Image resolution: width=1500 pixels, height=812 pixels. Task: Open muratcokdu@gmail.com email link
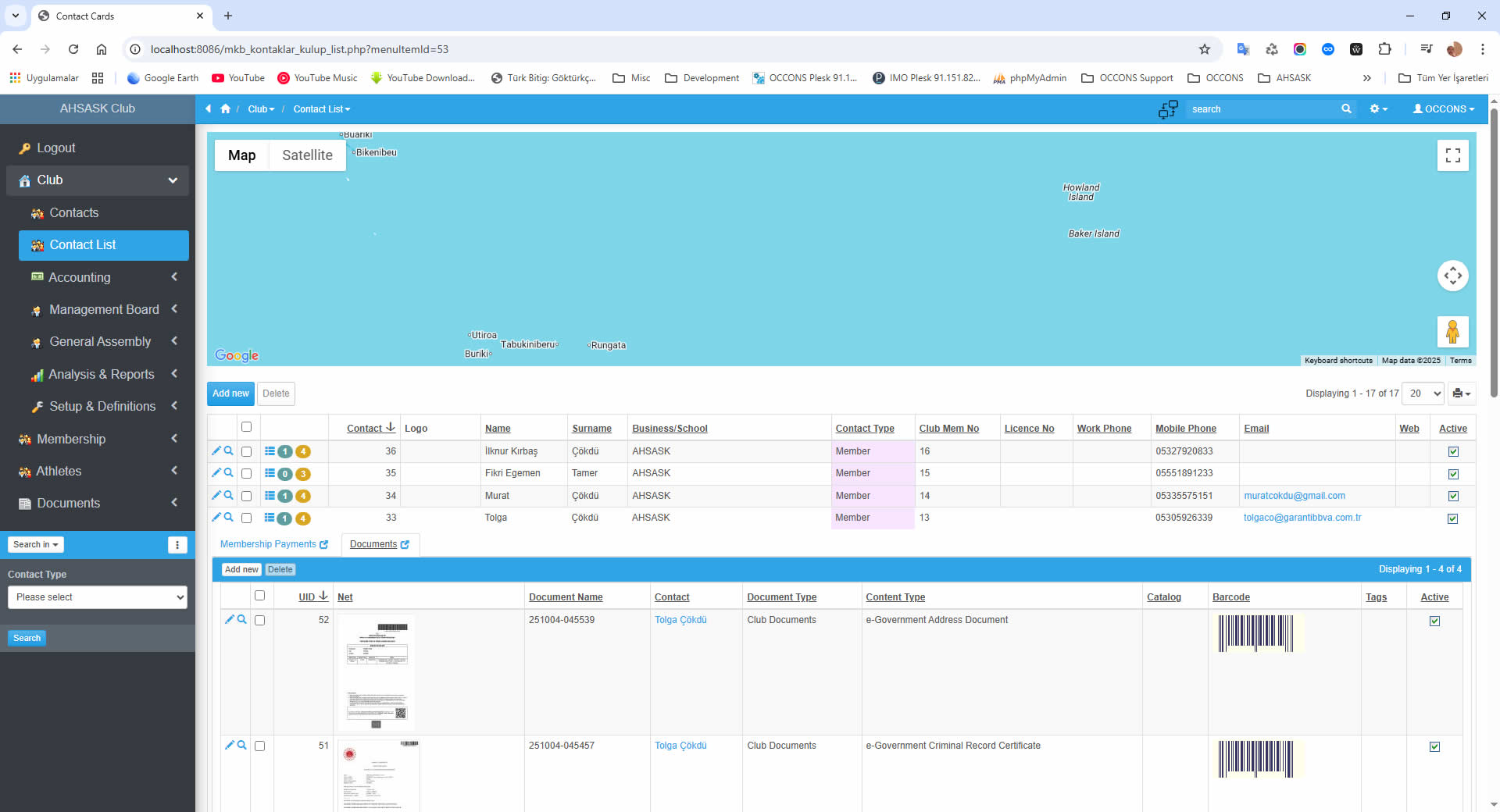1294,496
